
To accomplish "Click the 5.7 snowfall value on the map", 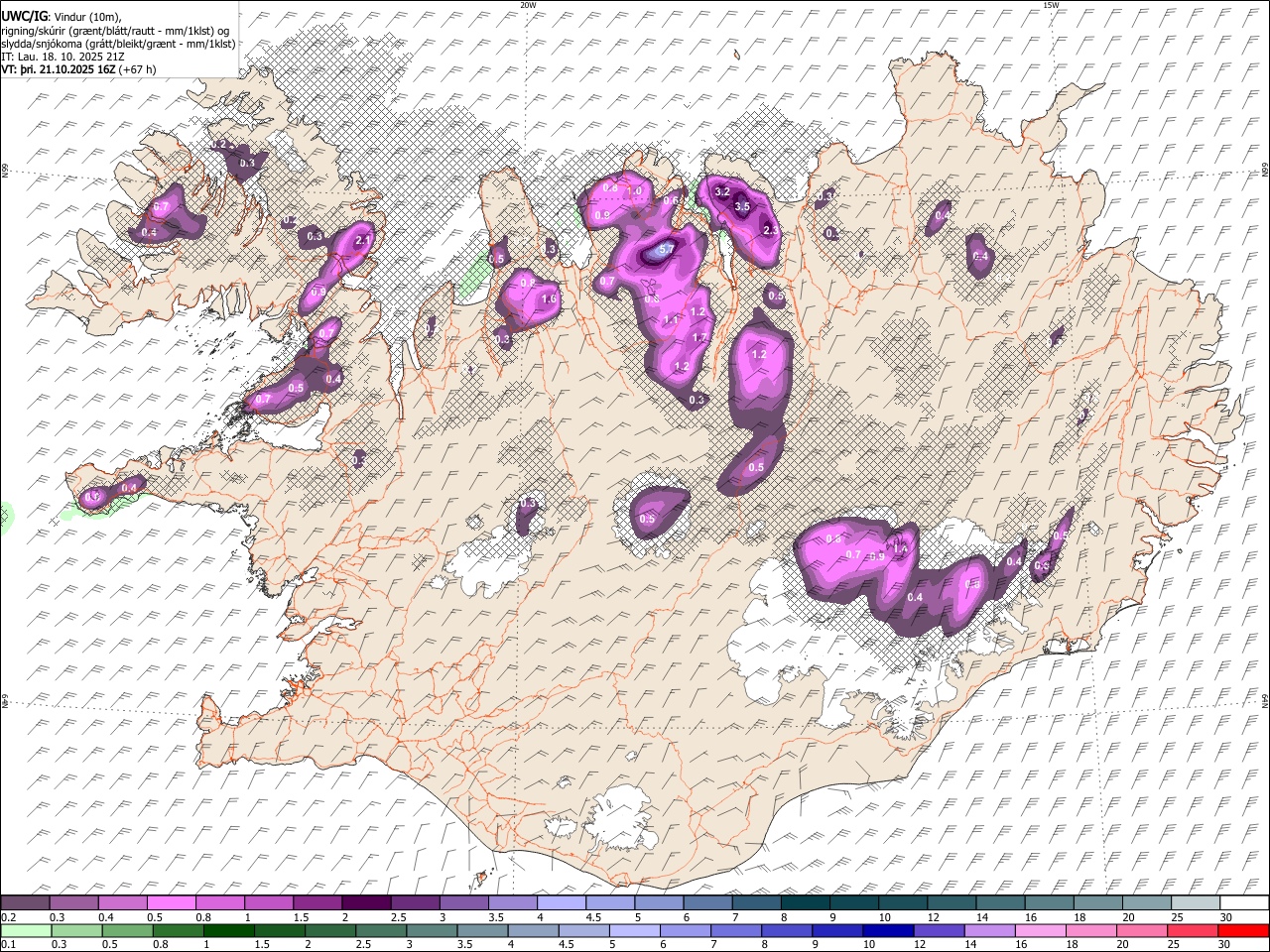I will [x=667, y=248].
